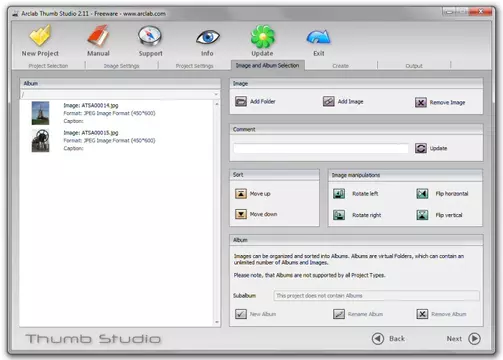Click the Exit arrow icon
Screen dimensions: 503x360
coord(318,37)
